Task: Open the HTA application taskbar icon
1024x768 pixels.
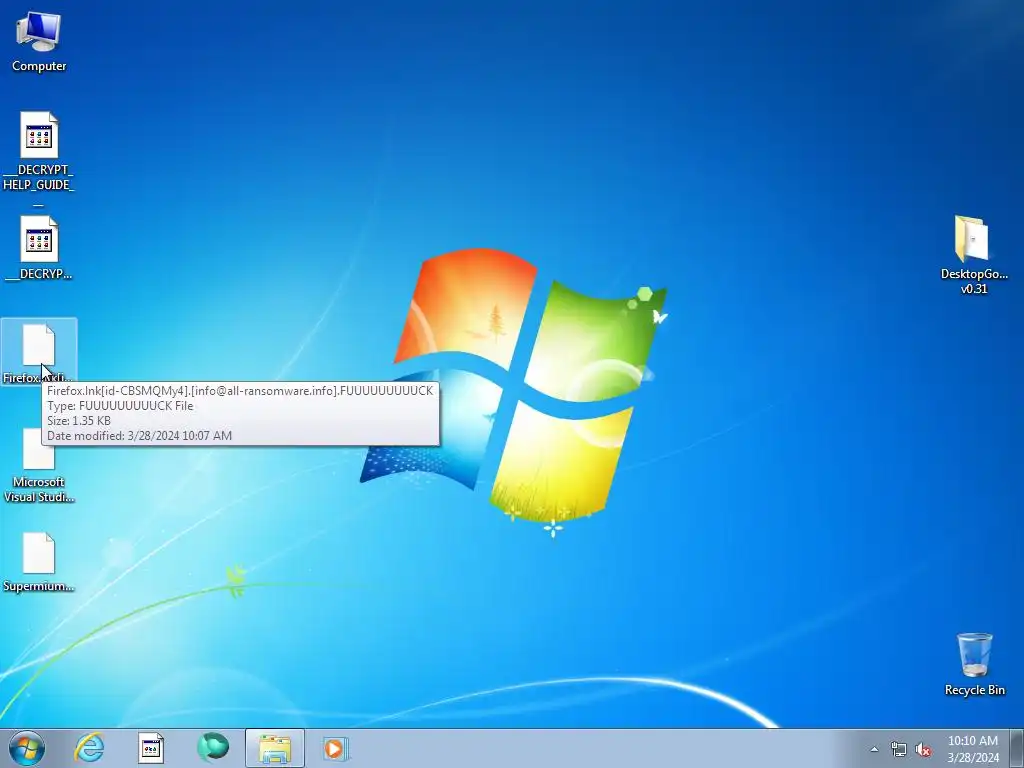Action: click(151, 748)
